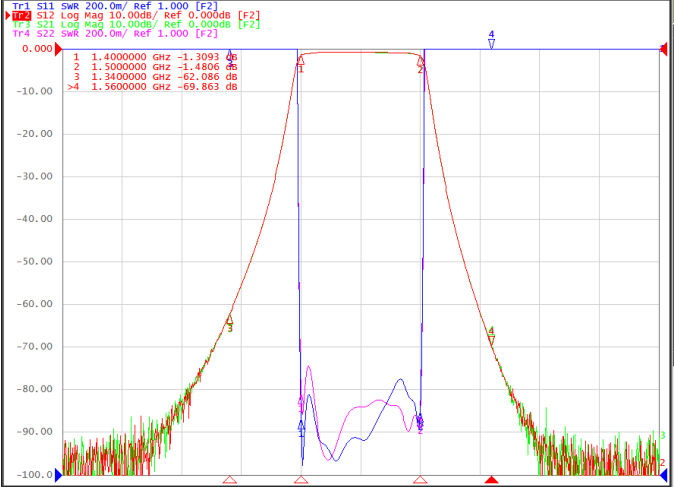Viewport: 674px width, 487px height.
Task: Select the Tr1 S11 SWR trace label
Action: click(115, 6)
